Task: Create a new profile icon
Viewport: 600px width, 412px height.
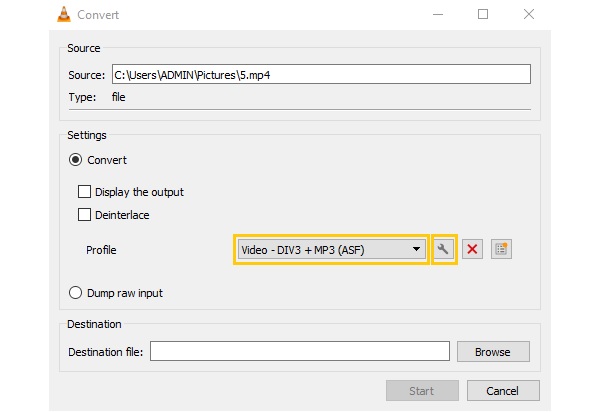Action: [x=501, y=249]
